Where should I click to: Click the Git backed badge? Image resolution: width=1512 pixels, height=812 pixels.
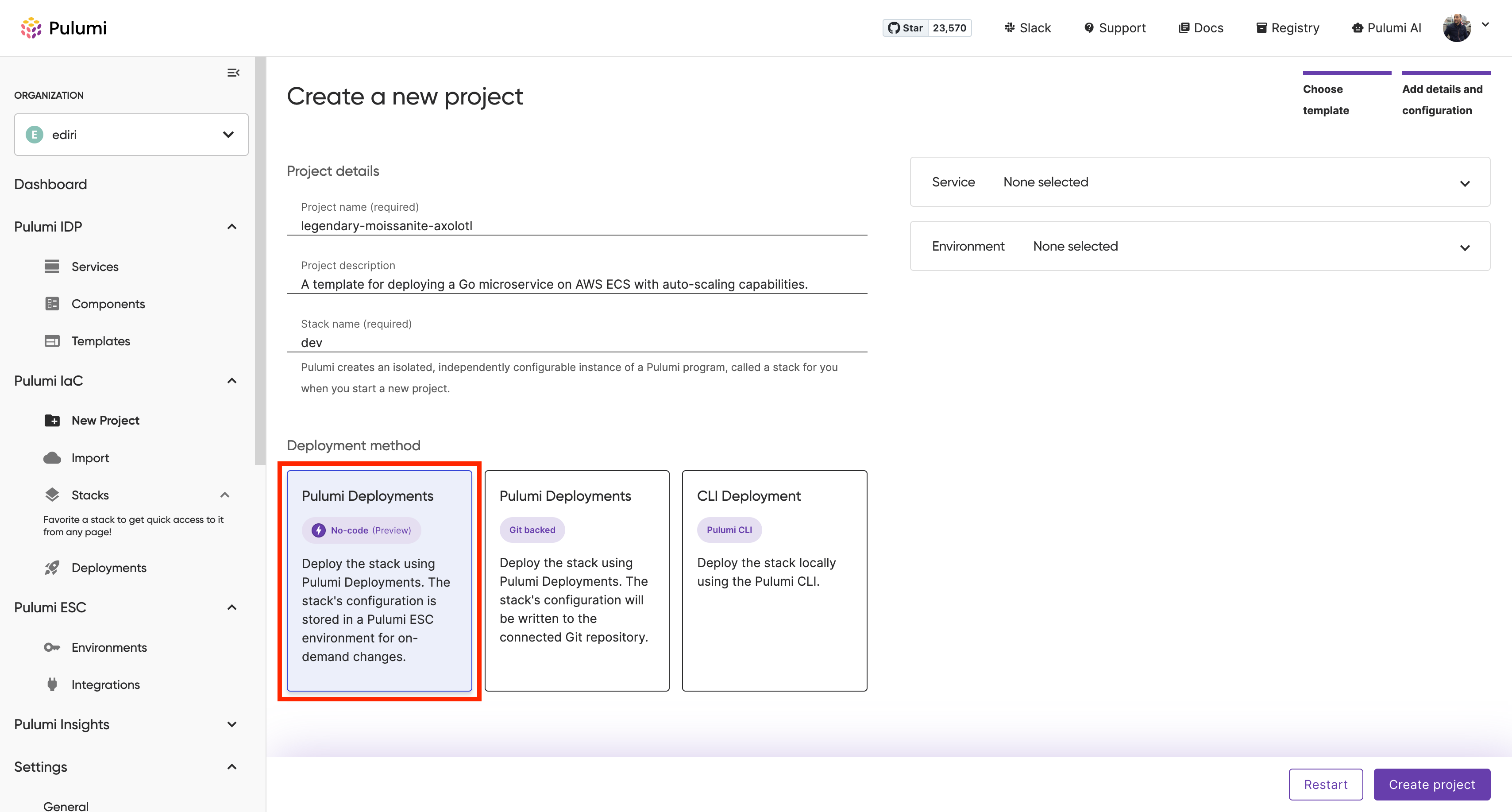coord(532,530)
